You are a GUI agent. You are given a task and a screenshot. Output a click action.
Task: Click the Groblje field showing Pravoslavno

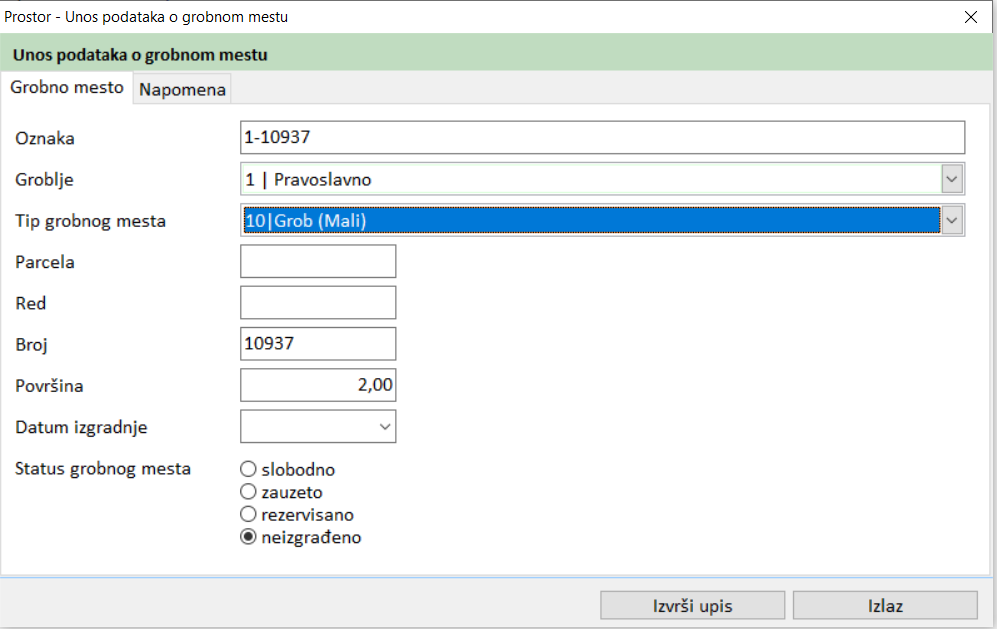[590, 180]
